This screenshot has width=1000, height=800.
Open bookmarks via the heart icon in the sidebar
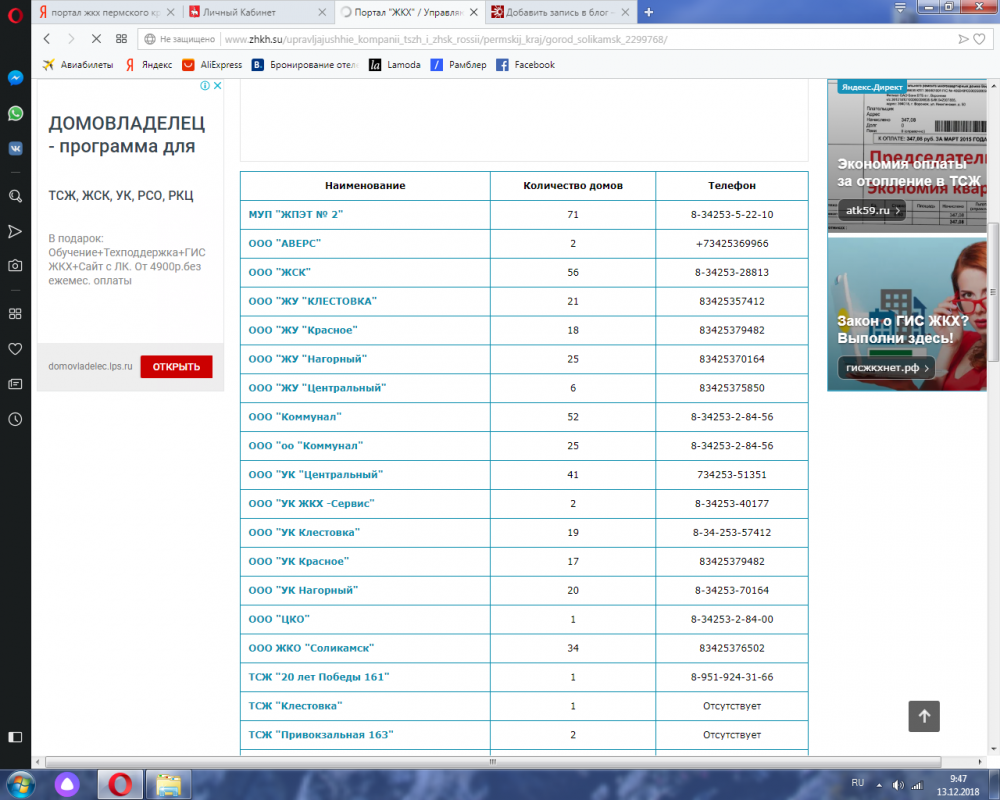coord(15,349)
